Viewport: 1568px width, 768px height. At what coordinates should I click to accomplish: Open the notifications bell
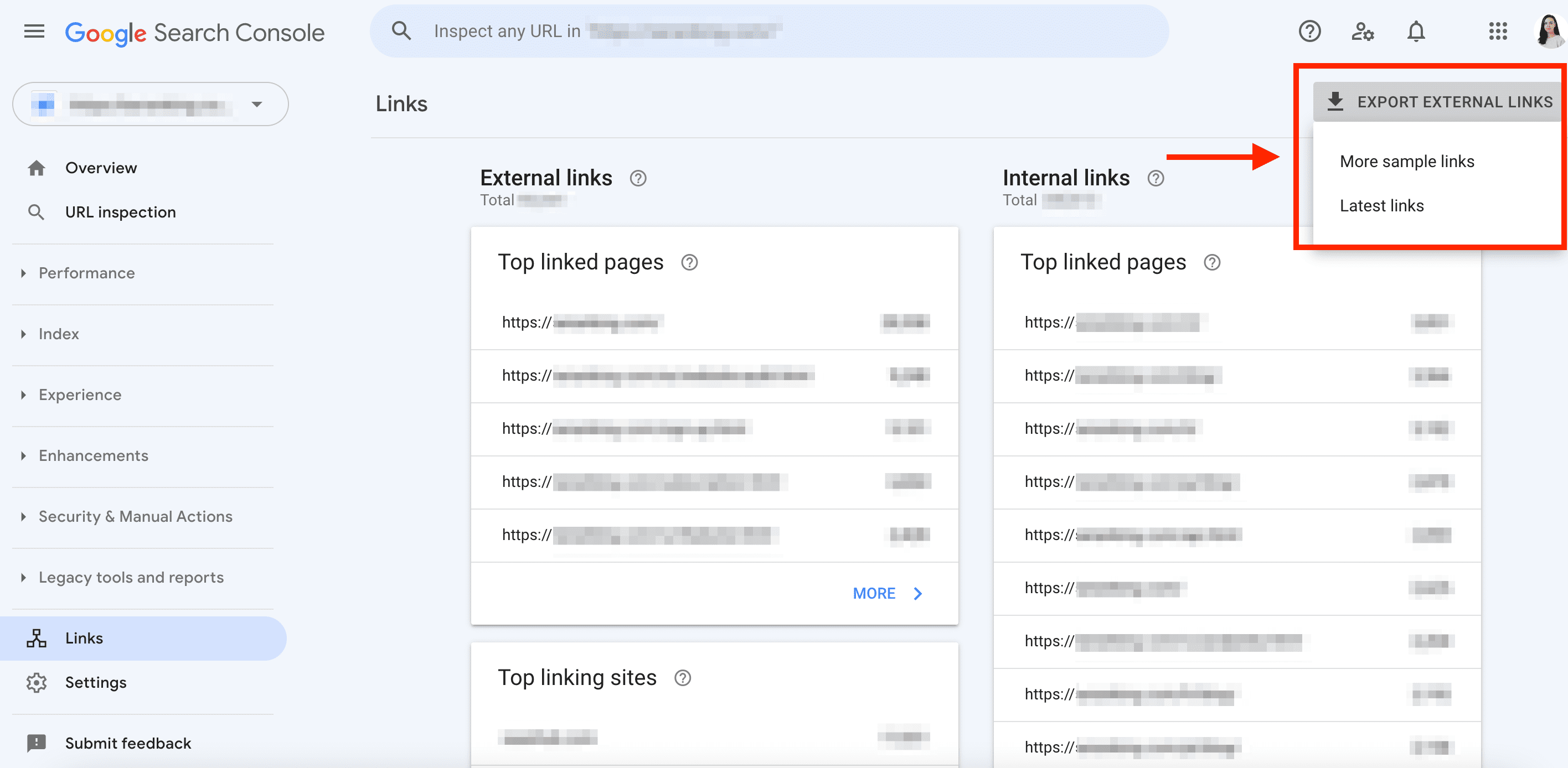tap(1416, 31)
